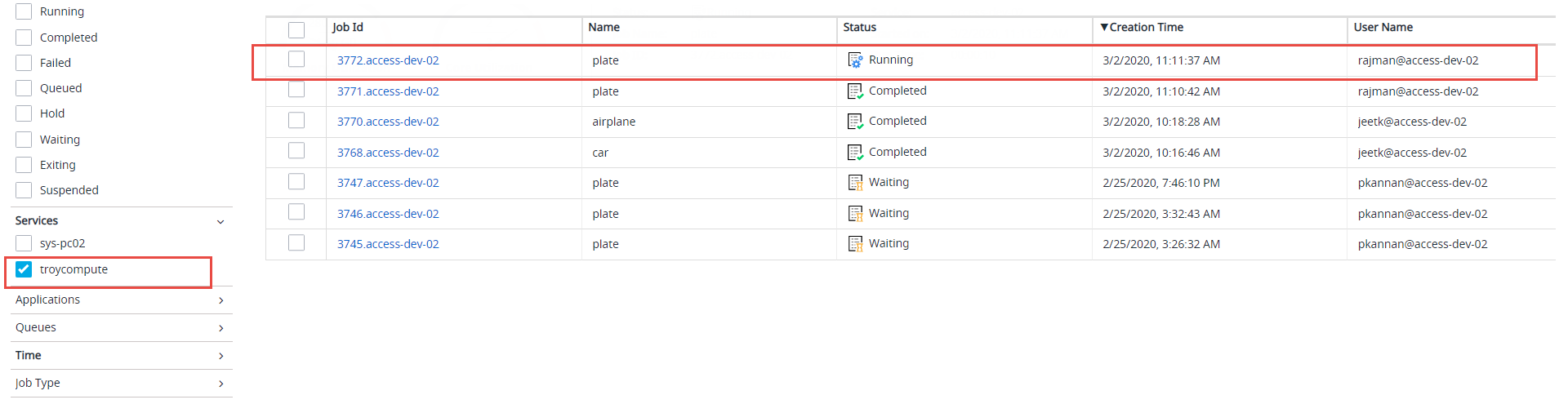The width and height of the screenshot is (1568, 413).
Task: Expand the Queues filter section
Action: [220, 328]
